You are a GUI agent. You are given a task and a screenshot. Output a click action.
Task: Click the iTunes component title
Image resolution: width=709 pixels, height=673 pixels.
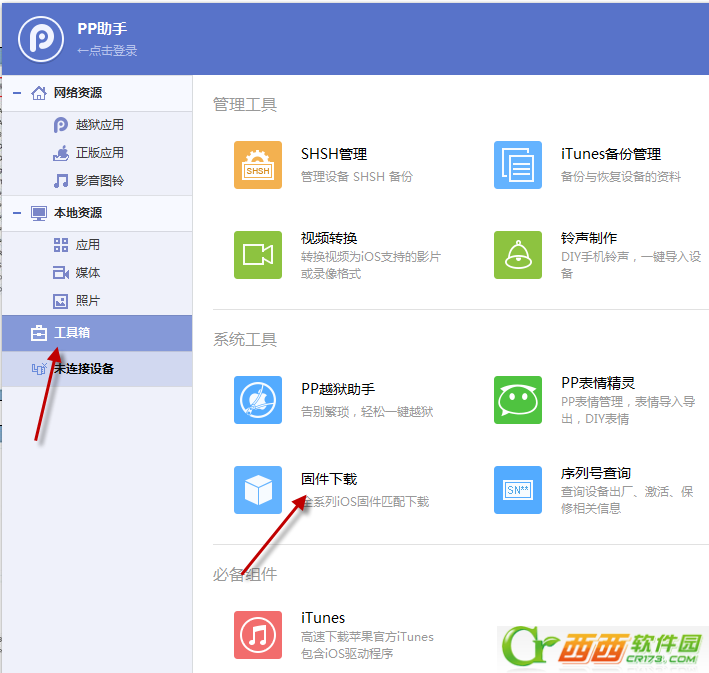(x=323, y=618)
